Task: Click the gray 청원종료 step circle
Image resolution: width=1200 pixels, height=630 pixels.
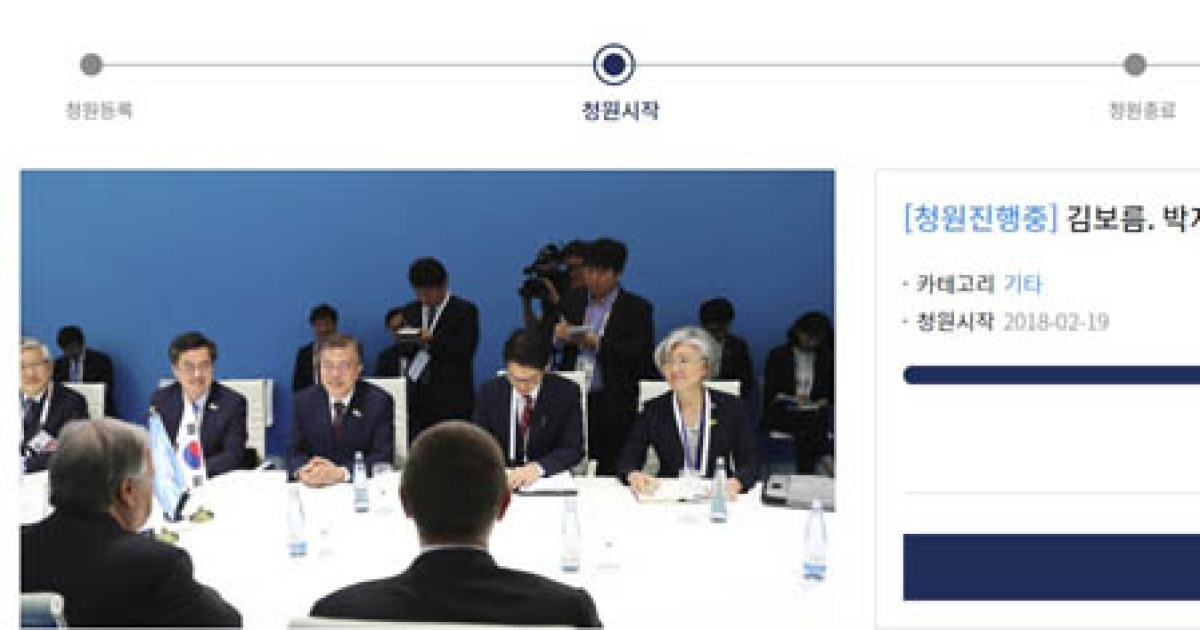Action: pos(1134,65)
